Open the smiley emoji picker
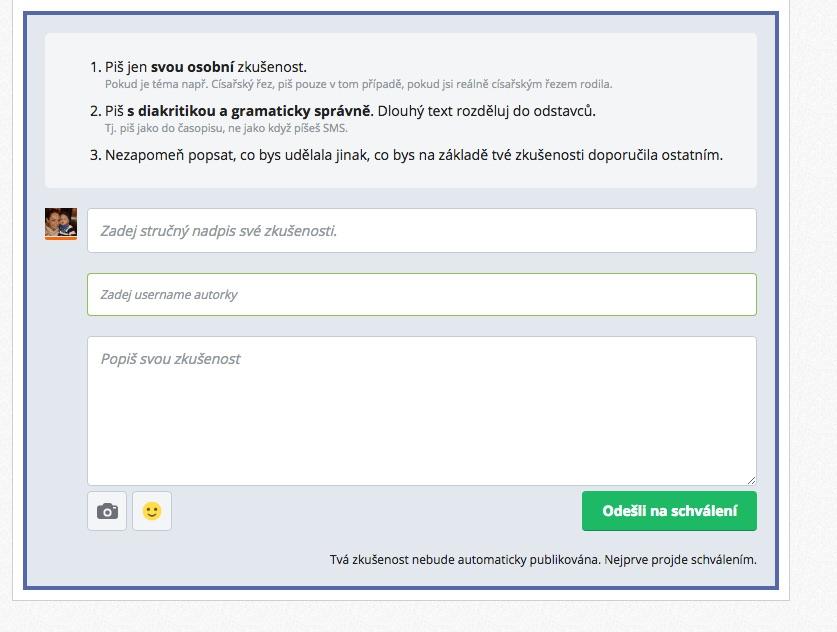The image size is (837, 632). (x=152, y=511)
